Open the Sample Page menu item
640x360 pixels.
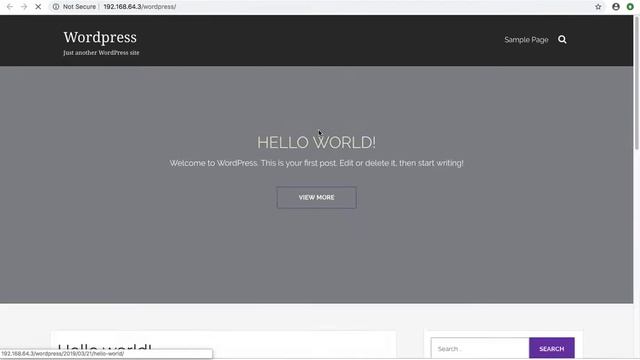(x=526, y=40)
